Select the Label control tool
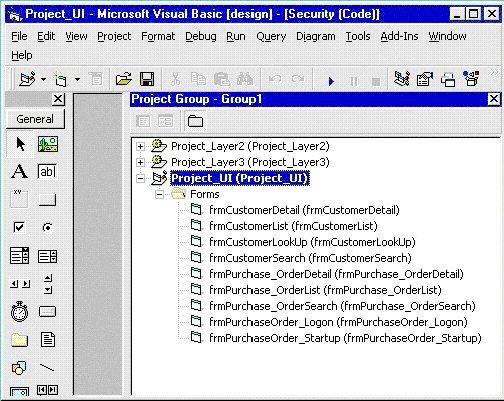This screenshot has width=504, height=401. coord(20,171)
